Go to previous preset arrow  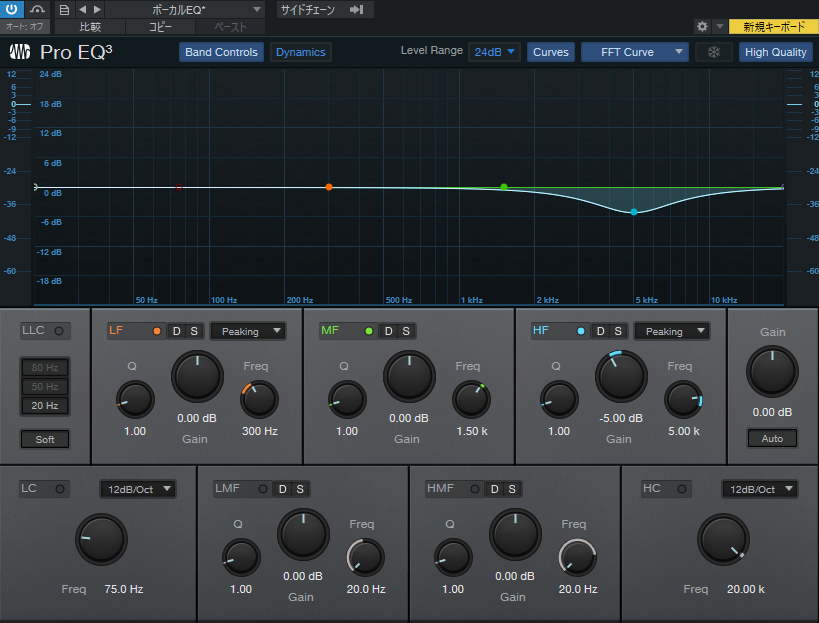82,9
